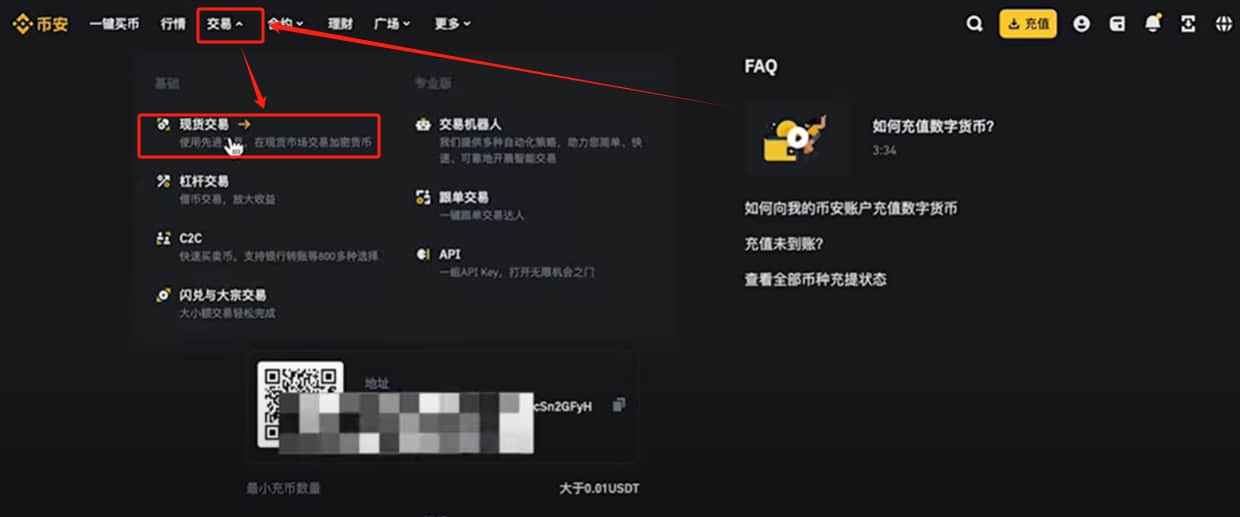Expand the 更多 dropdown menu
Screen dimensions: 1240x517
click(452, 24)
